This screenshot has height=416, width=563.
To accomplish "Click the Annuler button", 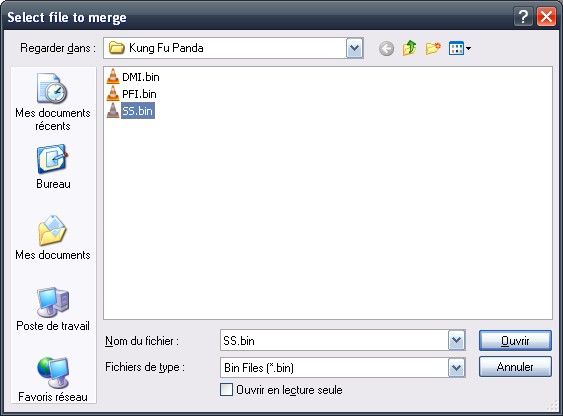I will [x=515, y=366].
